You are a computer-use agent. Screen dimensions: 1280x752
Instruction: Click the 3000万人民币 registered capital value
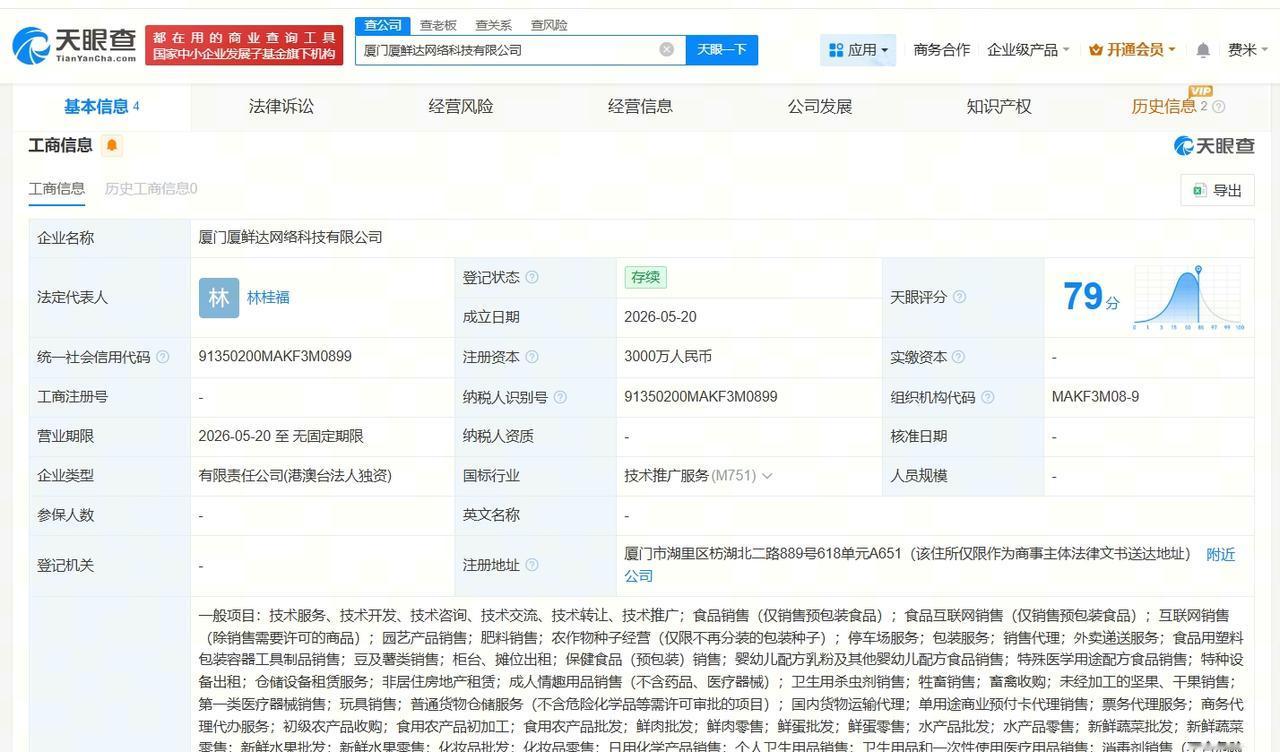[668, 357]
